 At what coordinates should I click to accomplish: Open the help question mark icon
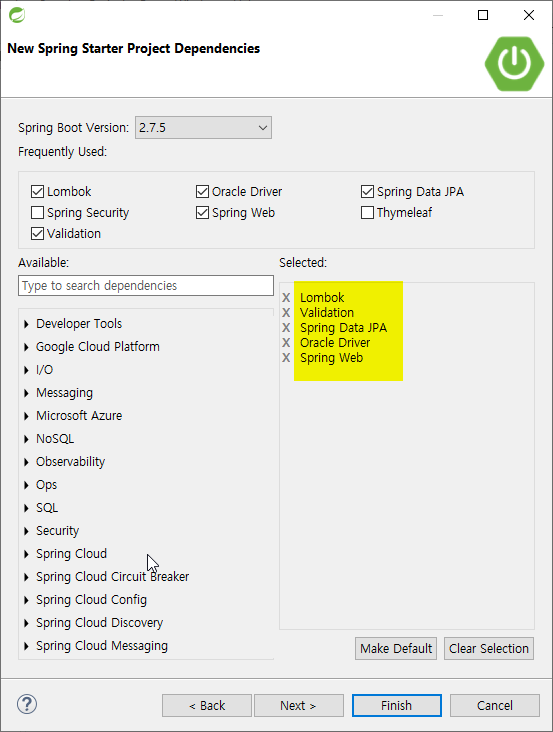(x=27, y=704)
